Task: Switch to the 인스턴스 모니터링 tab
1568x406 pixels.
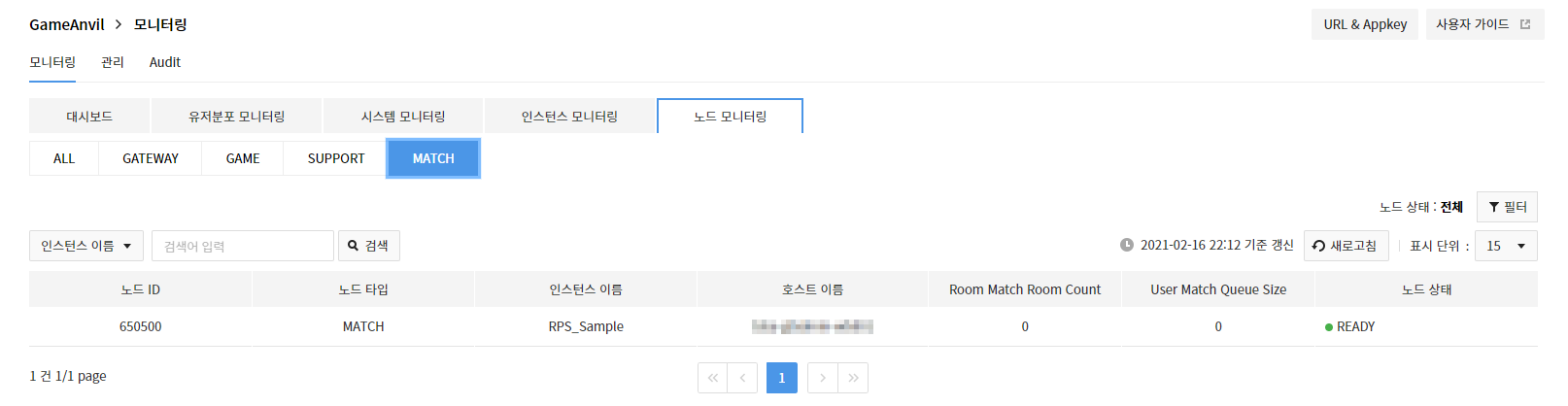Action: 569,116
